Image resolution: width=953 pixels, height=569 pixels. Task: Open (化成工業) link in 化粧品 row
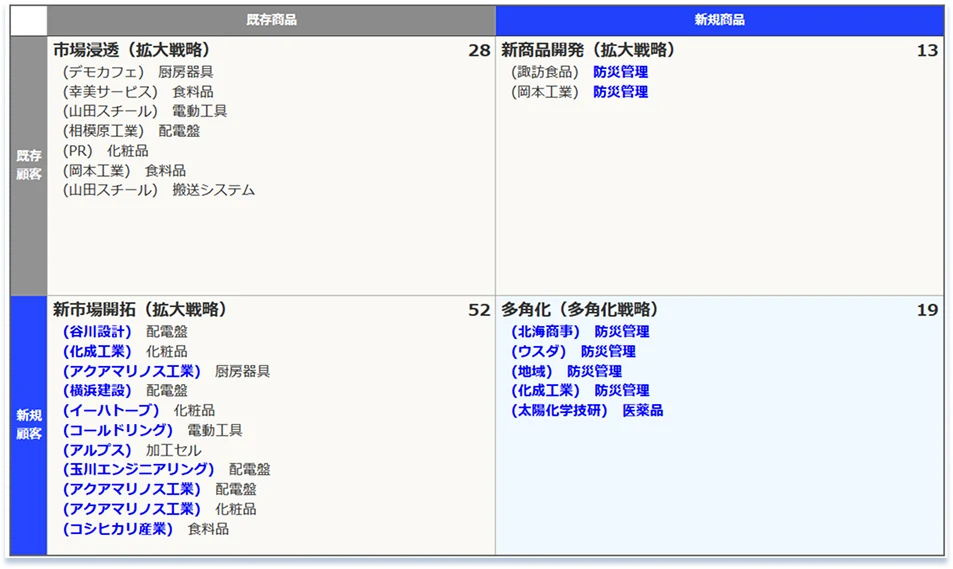pos(97,351)
